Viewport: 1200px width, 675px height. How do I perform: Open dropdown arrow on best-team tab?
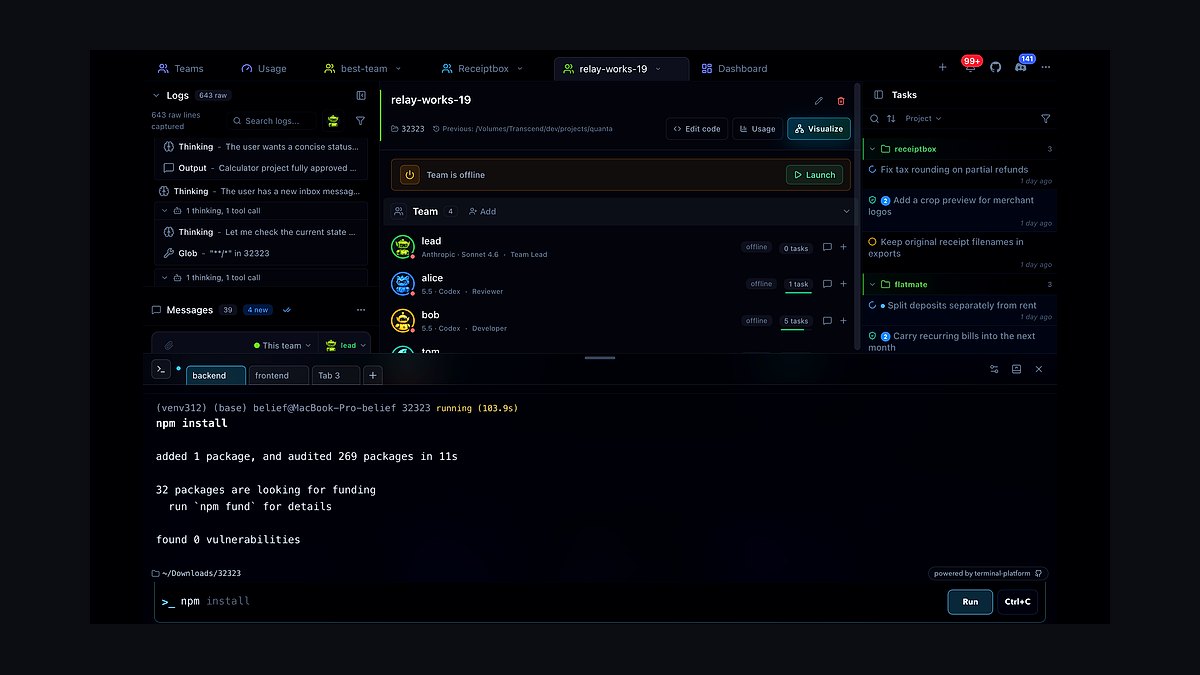[398, 69]
